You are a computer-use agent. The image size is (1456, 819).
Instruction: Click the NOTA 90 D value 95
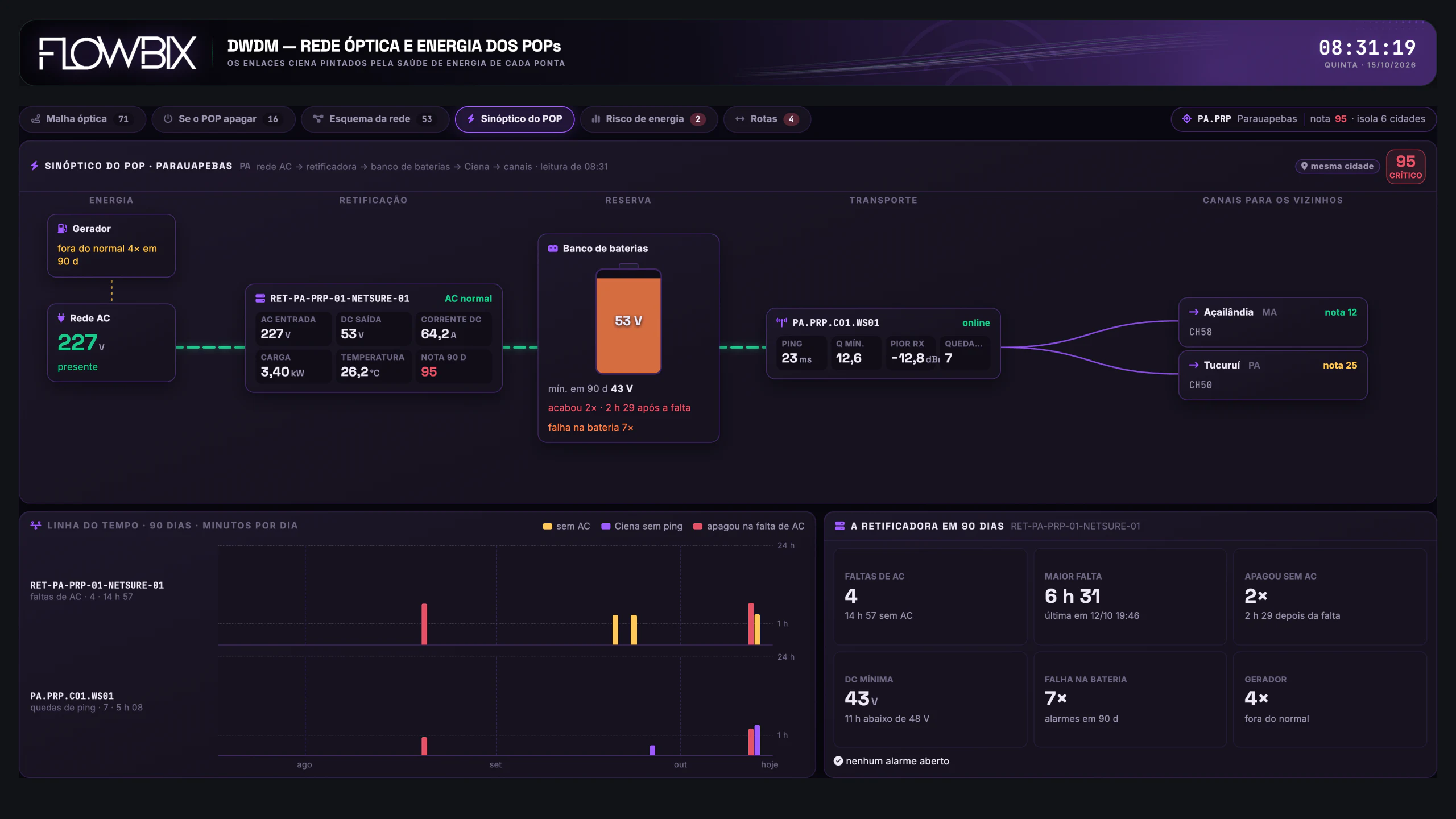pos(429,372)
